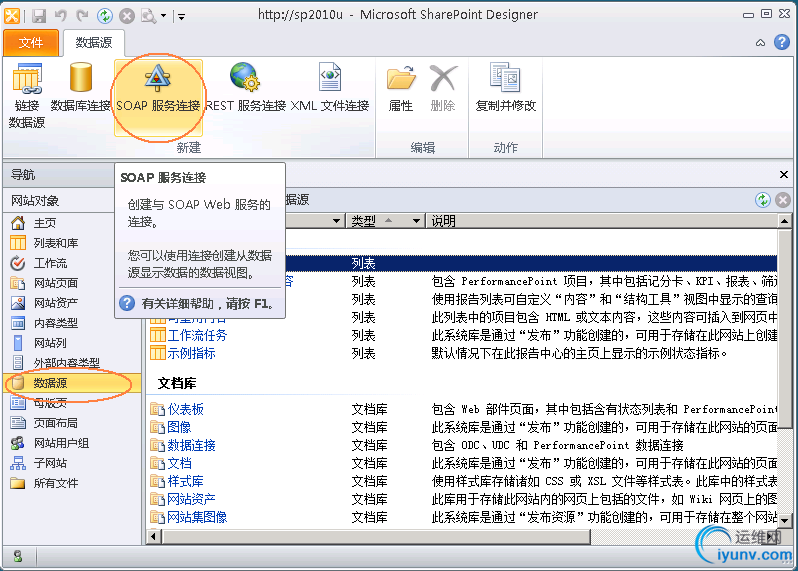The width and height of the screenshot is (798, 571).
Task: Create a REST 服务连接
Action: pos(246,87)
